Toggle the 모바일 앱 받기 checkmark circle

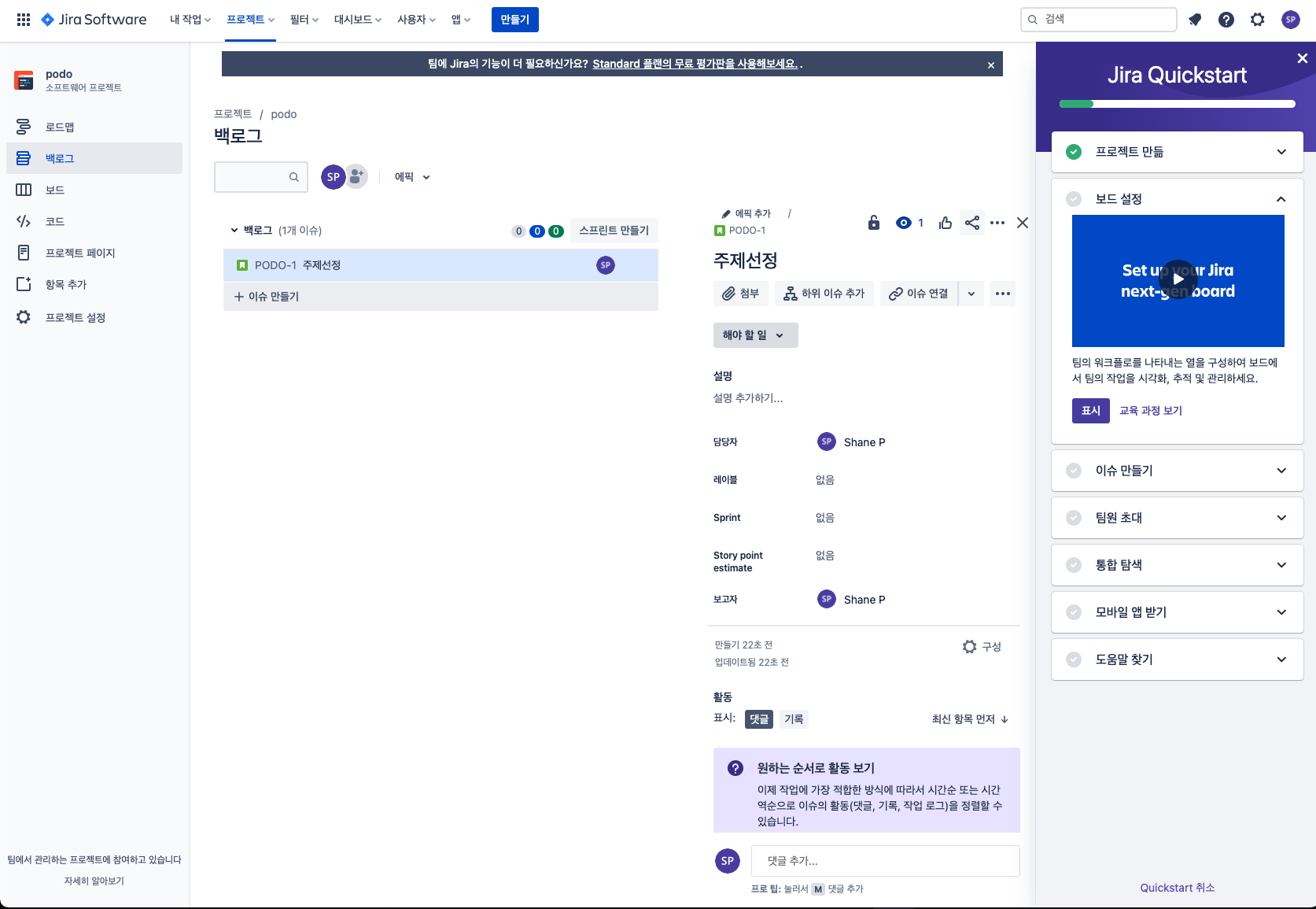coord(1074,612)
